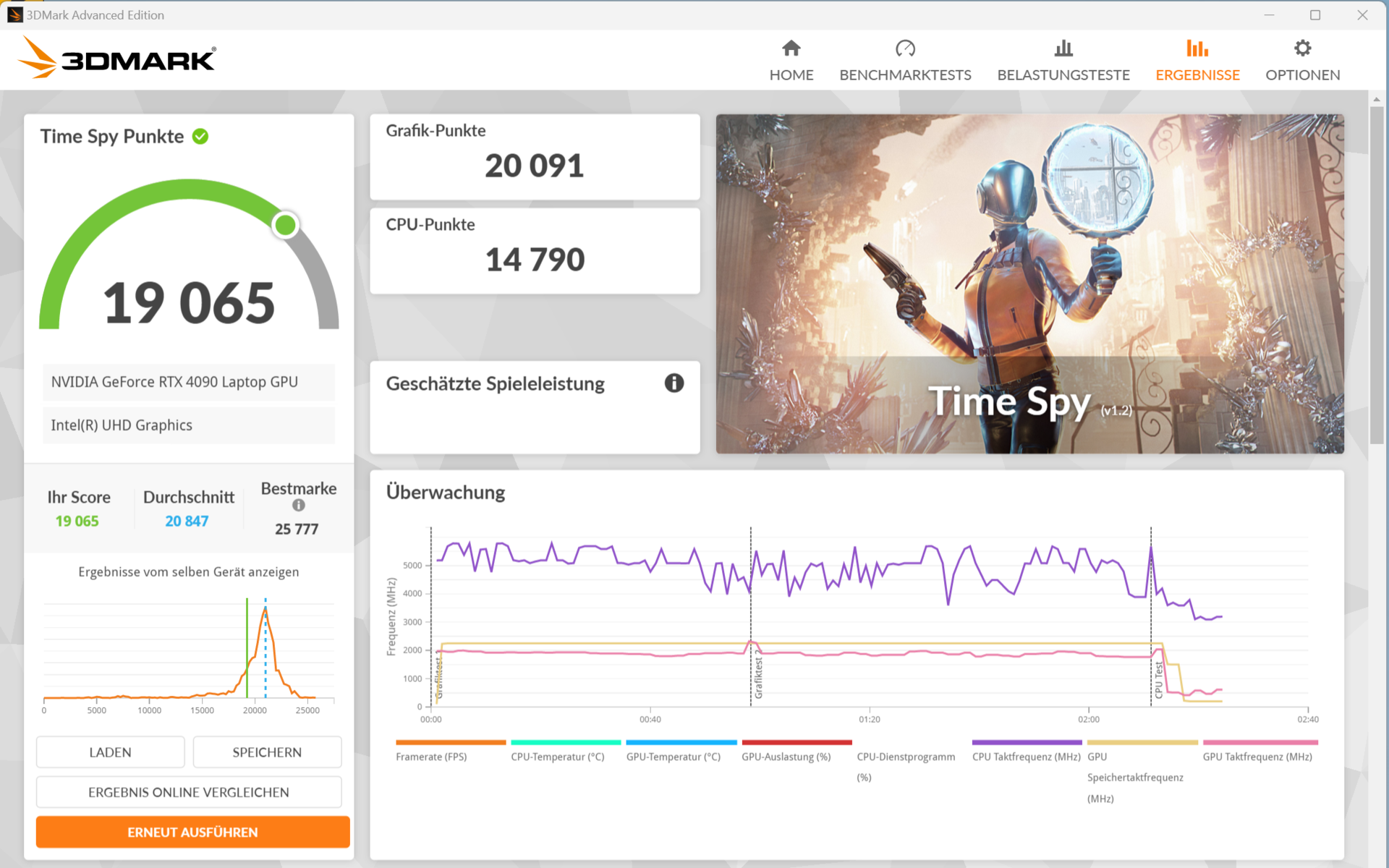Minimize the 3DMark window
This screenshot has height=868, width=1389.
pyautogui.click(x=1269, y=14)
